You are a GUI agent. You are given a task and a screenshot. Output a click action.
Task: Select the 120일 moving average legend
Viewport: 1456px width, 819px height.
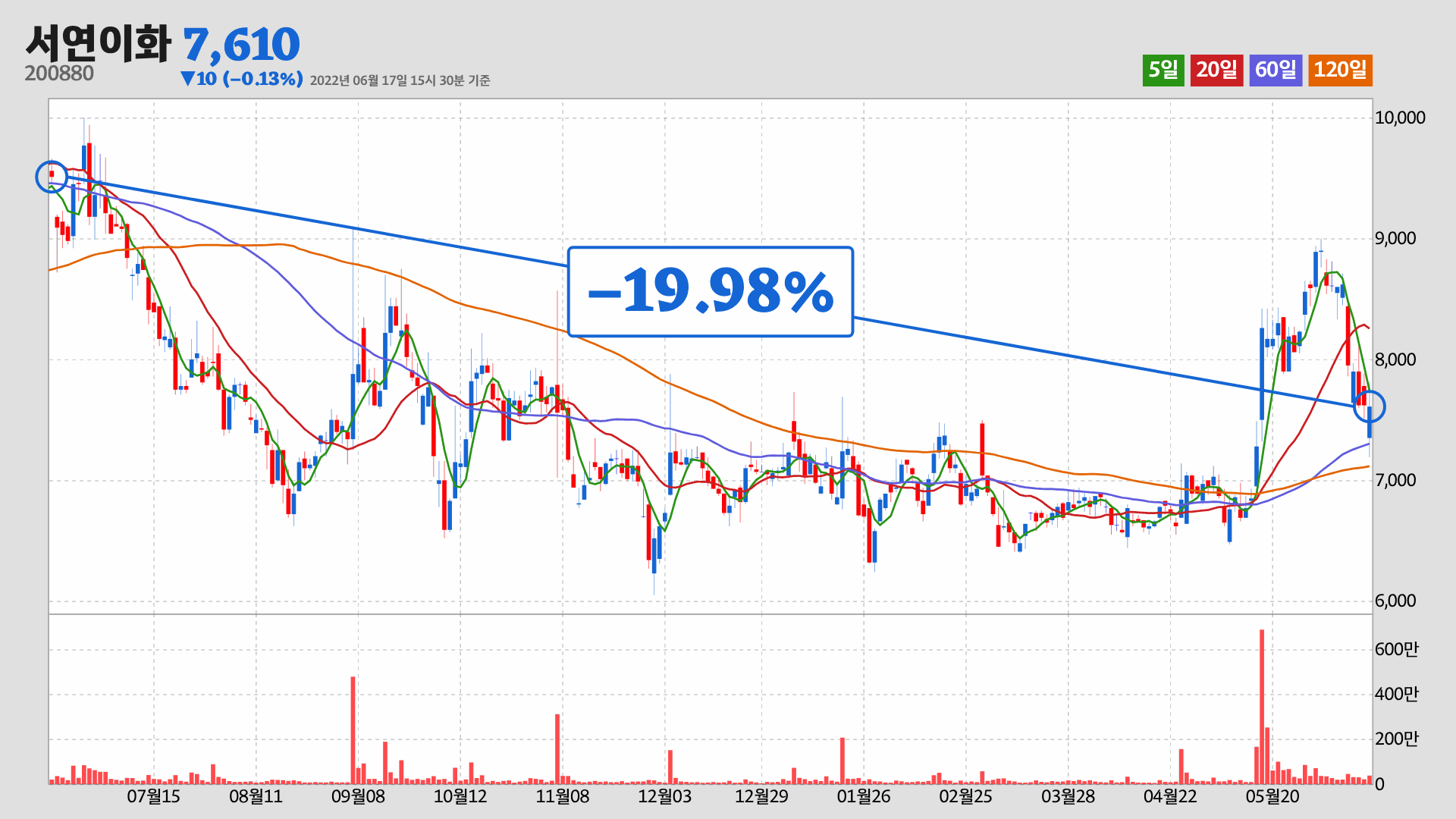tap(1340, 71)
